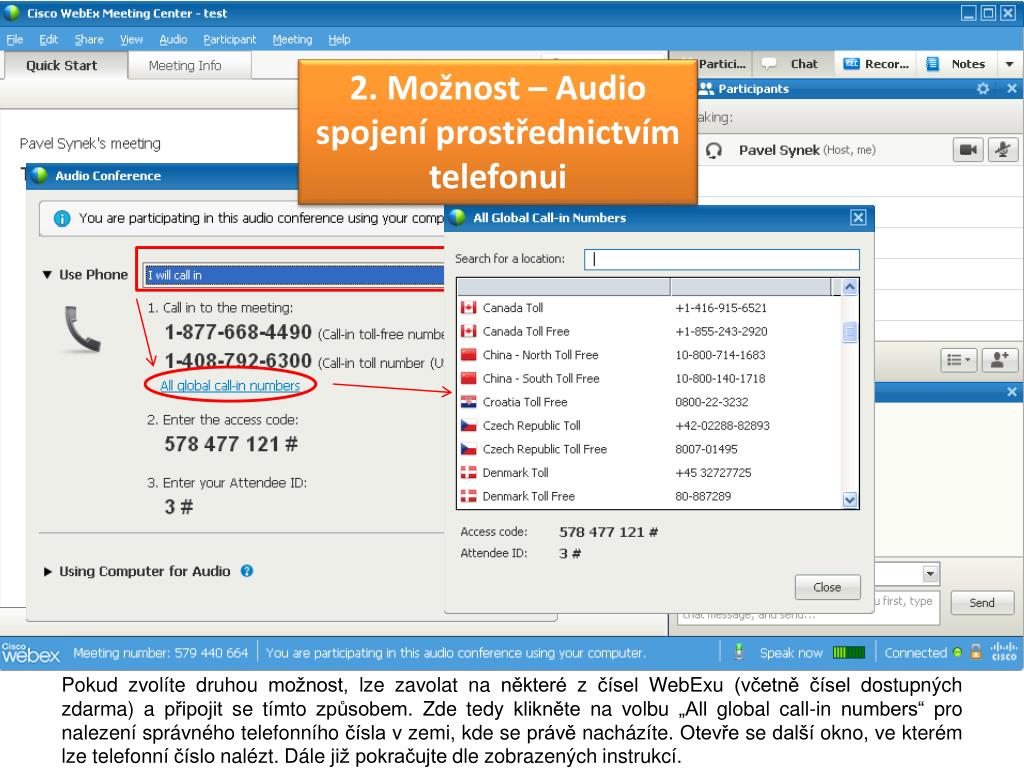Open the File menu

pos(14,39)
